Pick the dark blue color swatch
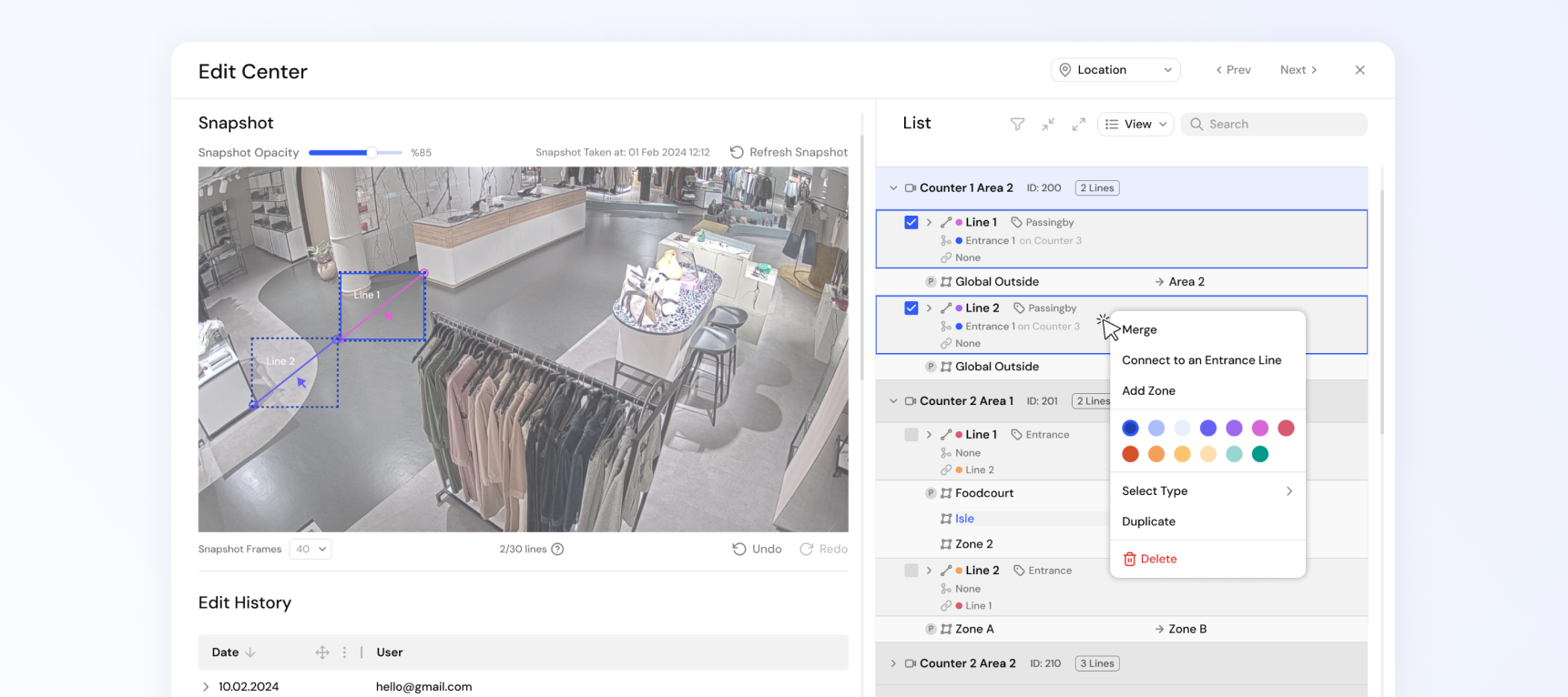 tap(1130, 429)
